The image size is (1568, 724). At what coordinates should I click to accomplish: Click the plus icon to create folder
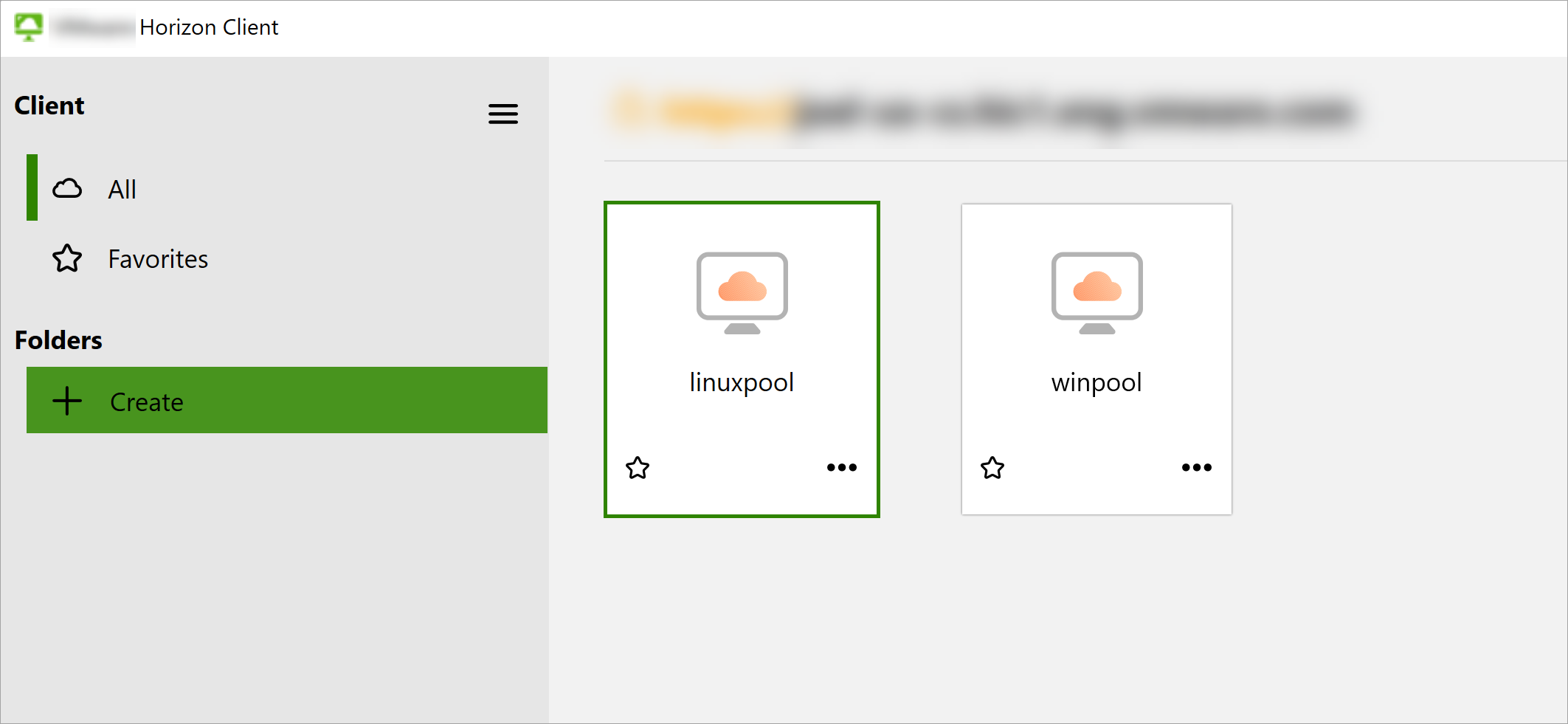(x=67, y=401)
